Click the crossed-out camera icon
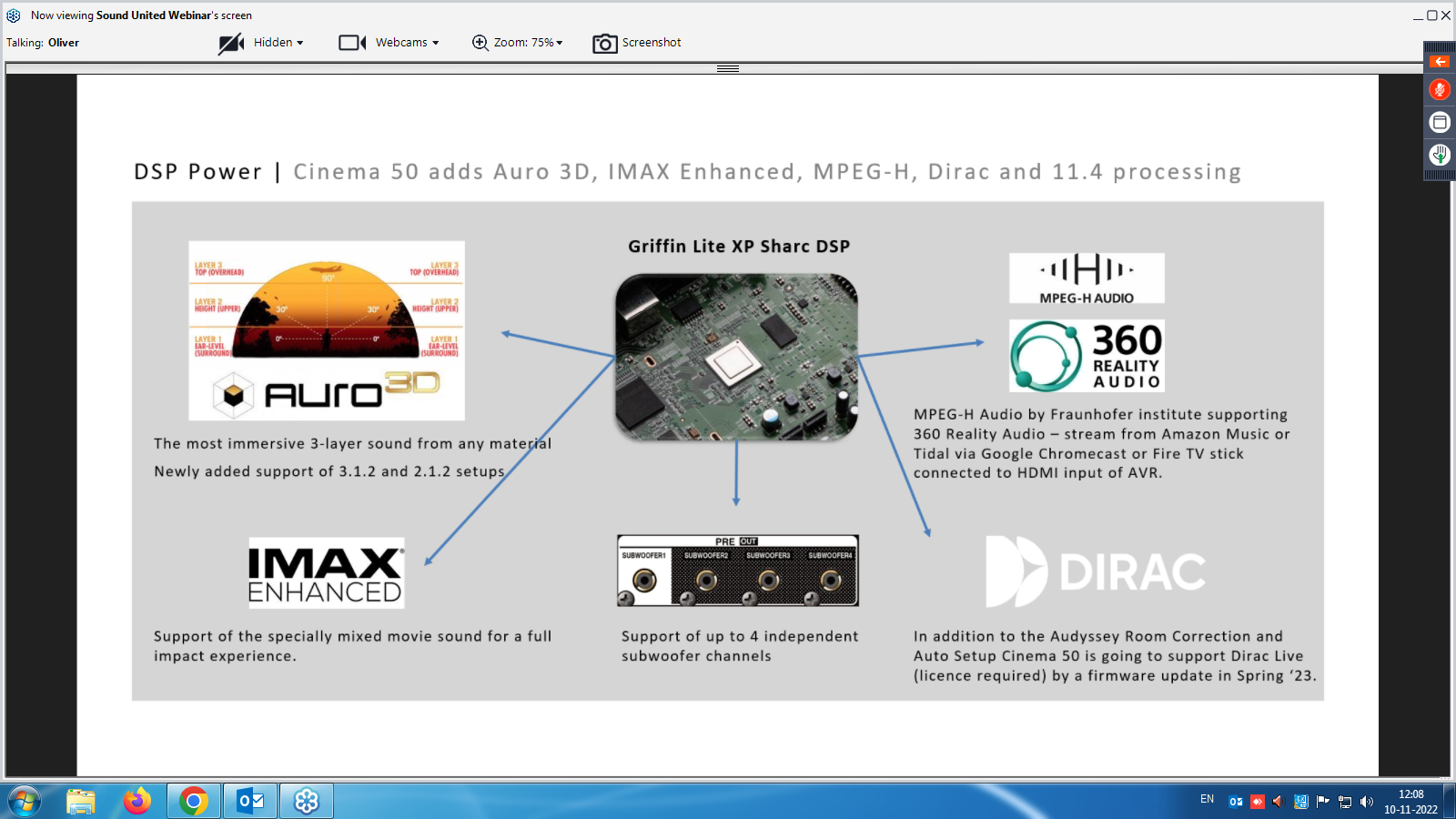Screen dimensions: 1456x819 (x=231, y=43)
